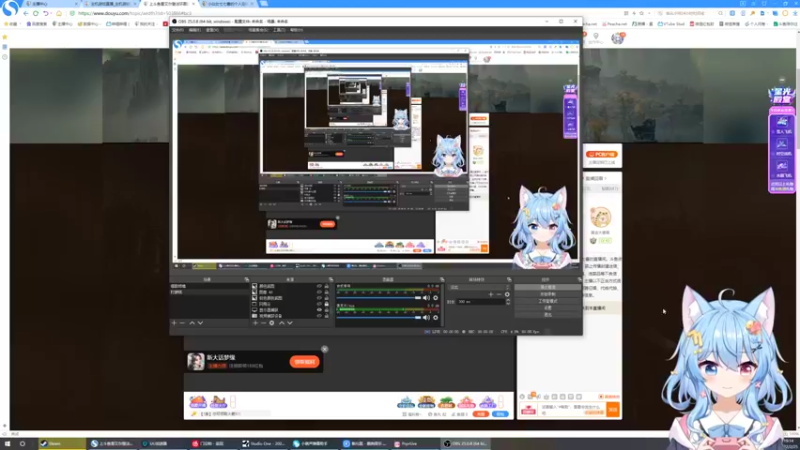Open the OBS 文件 menu
This screenshot has height=450, width=800.
(x=178, y=30)
